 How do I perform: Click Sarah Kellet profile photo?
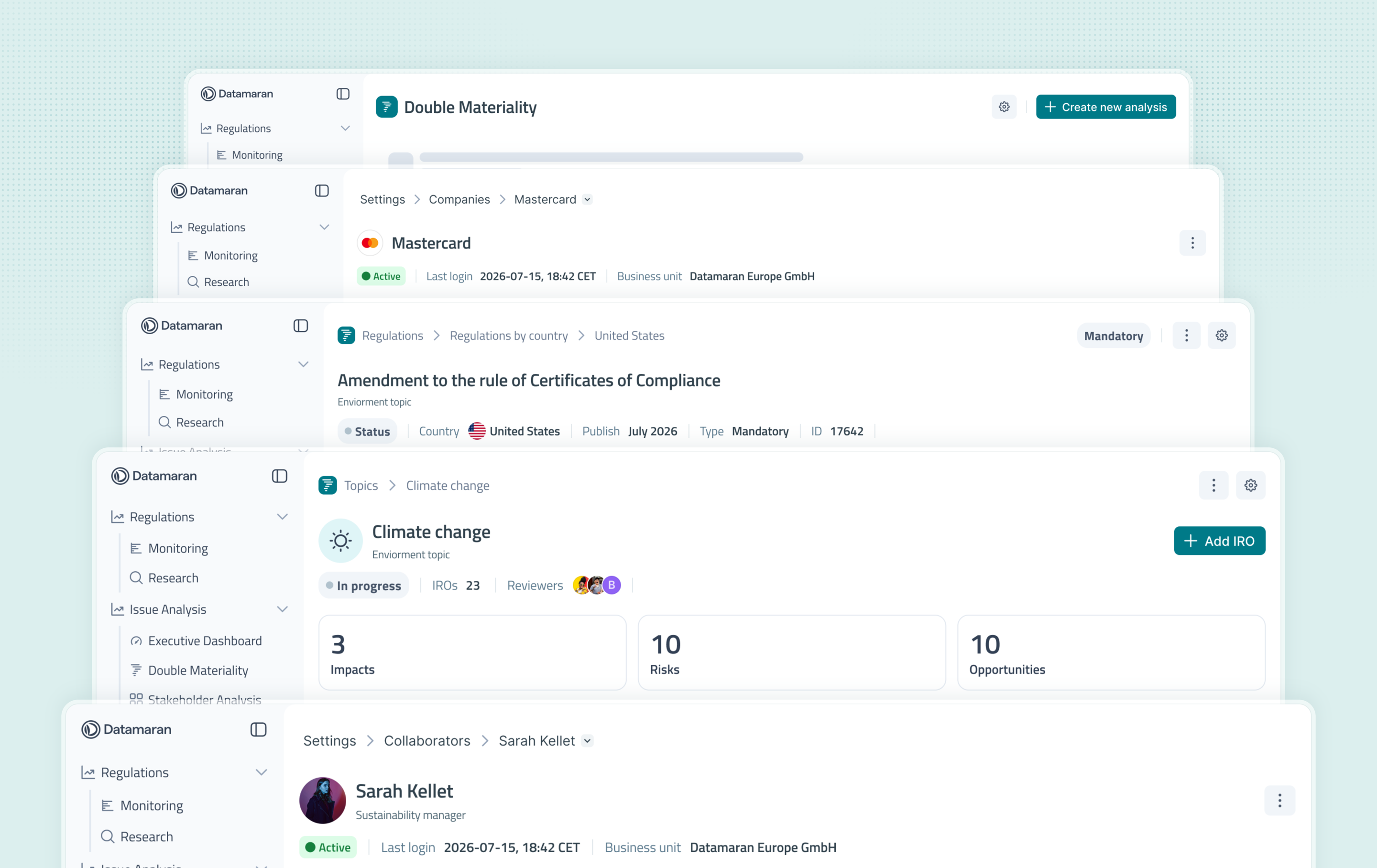coord(323,800)
